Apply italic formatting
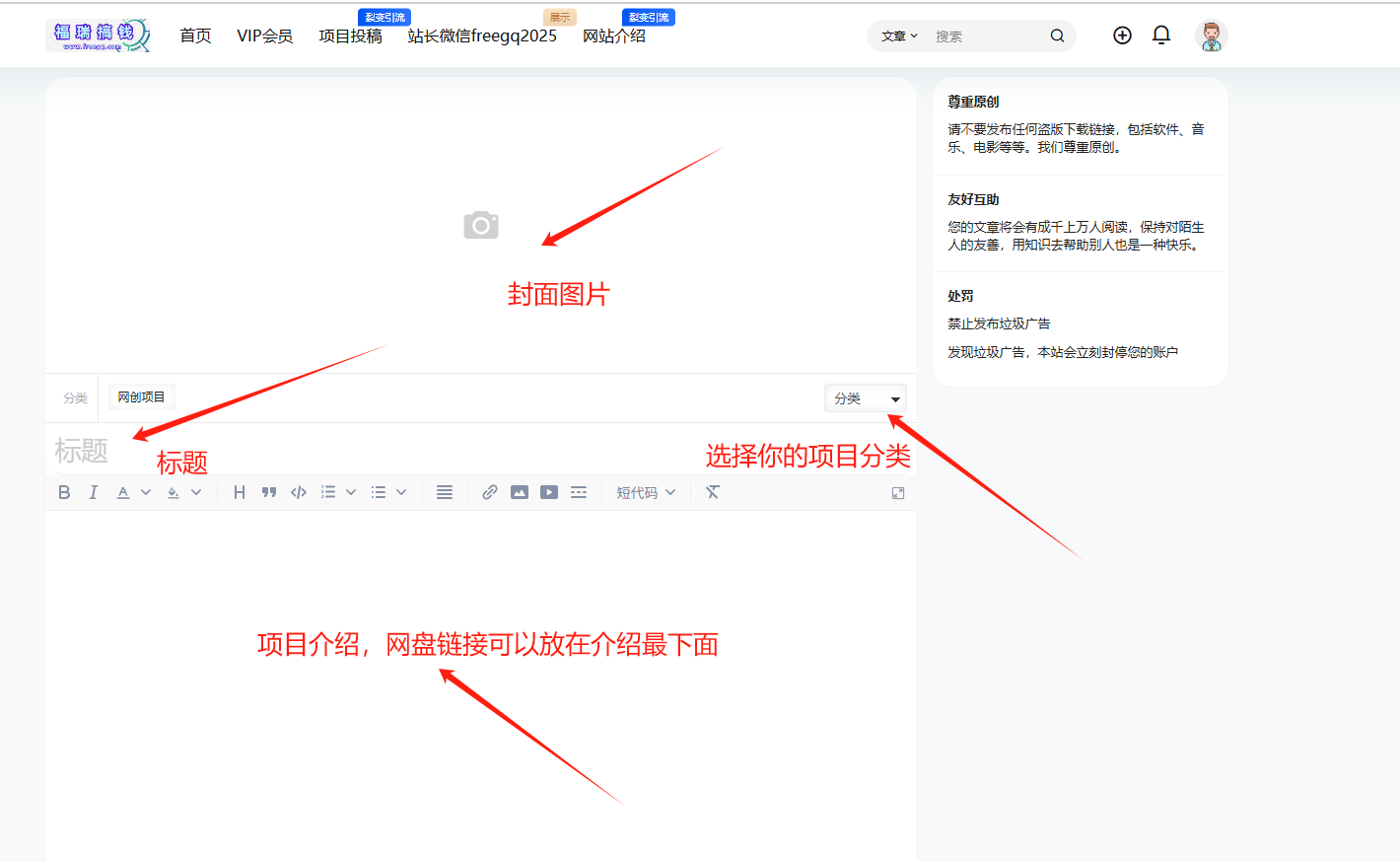The image size is (1400, 862). click(x=93, y=492)
